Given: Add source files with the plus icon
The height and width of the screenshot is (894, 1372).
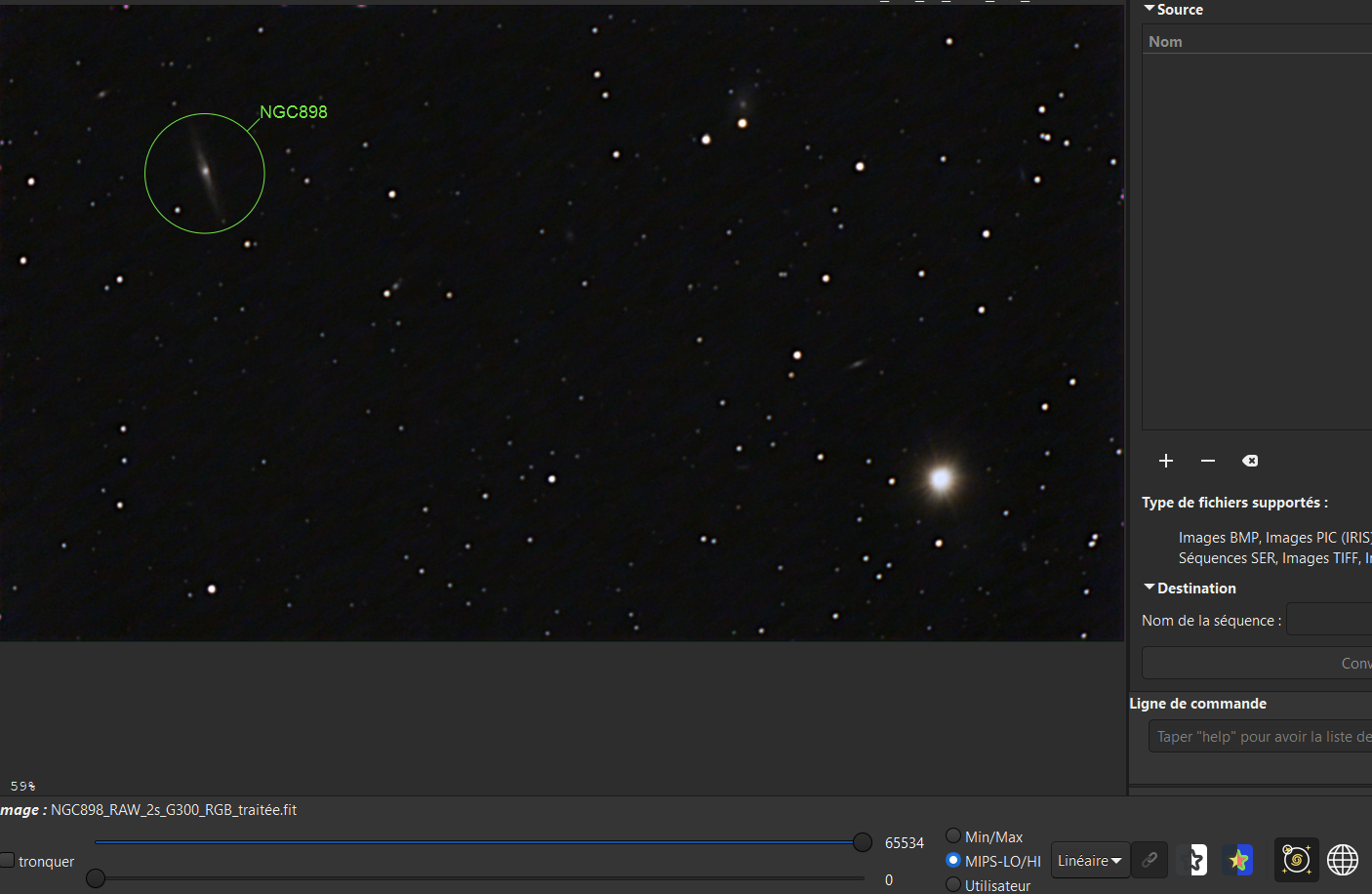Looking at the screenshot, I should click(1166, 461).
